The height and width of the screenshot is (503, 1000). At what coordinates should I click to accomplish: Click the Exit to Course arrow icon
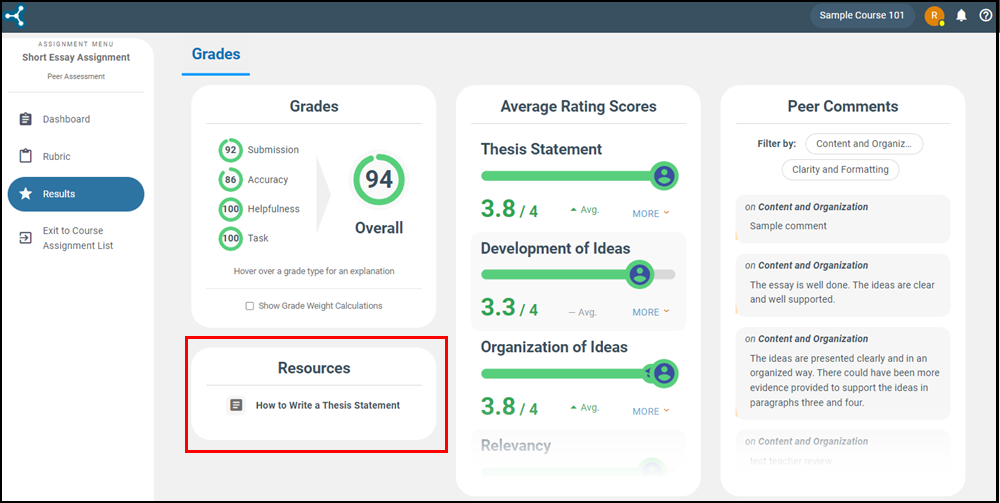(x=26, y=238)
